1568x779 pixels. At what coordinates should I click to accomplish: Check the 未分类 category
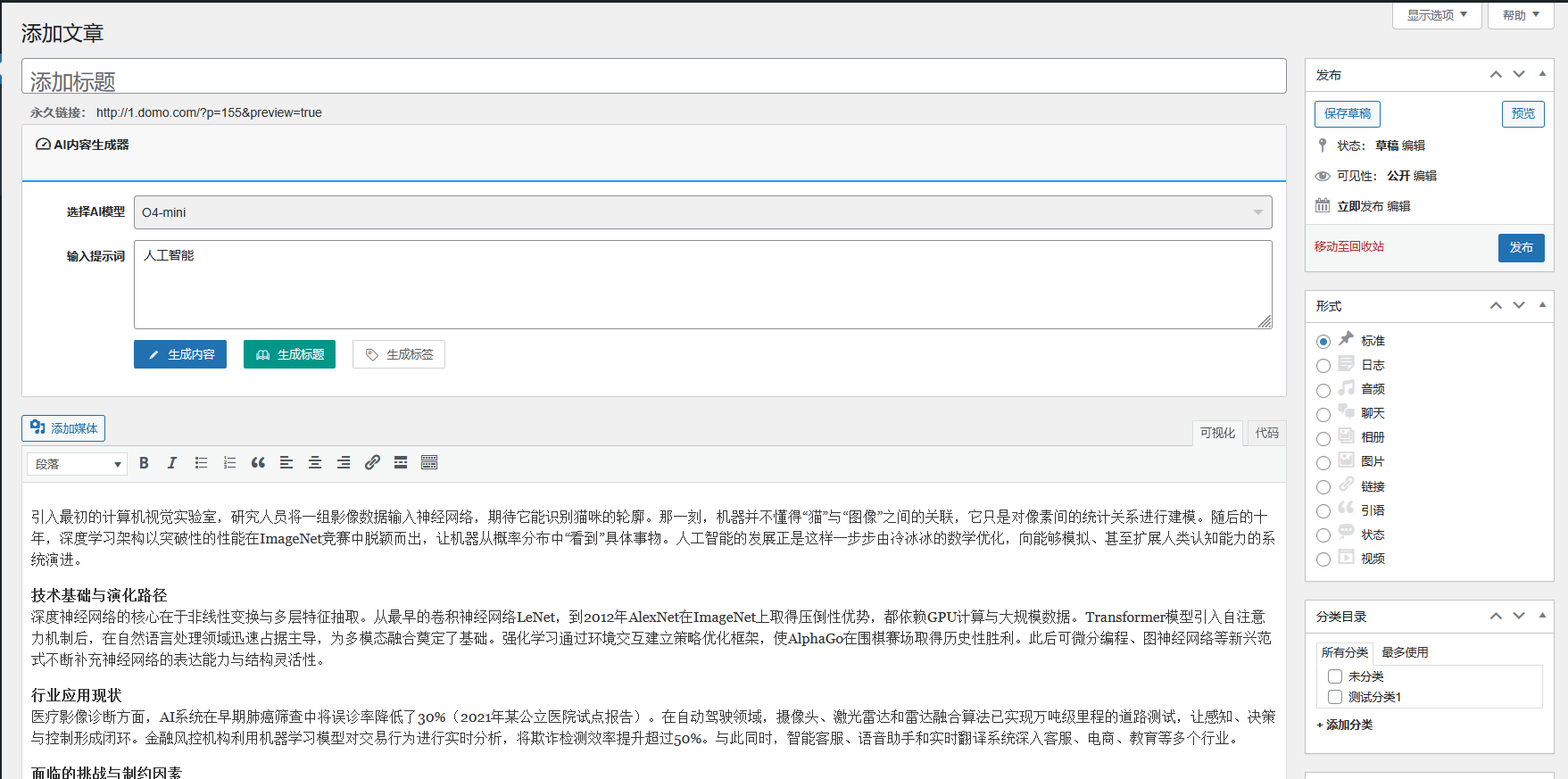pyautogui.click(x=1335, y=676)
